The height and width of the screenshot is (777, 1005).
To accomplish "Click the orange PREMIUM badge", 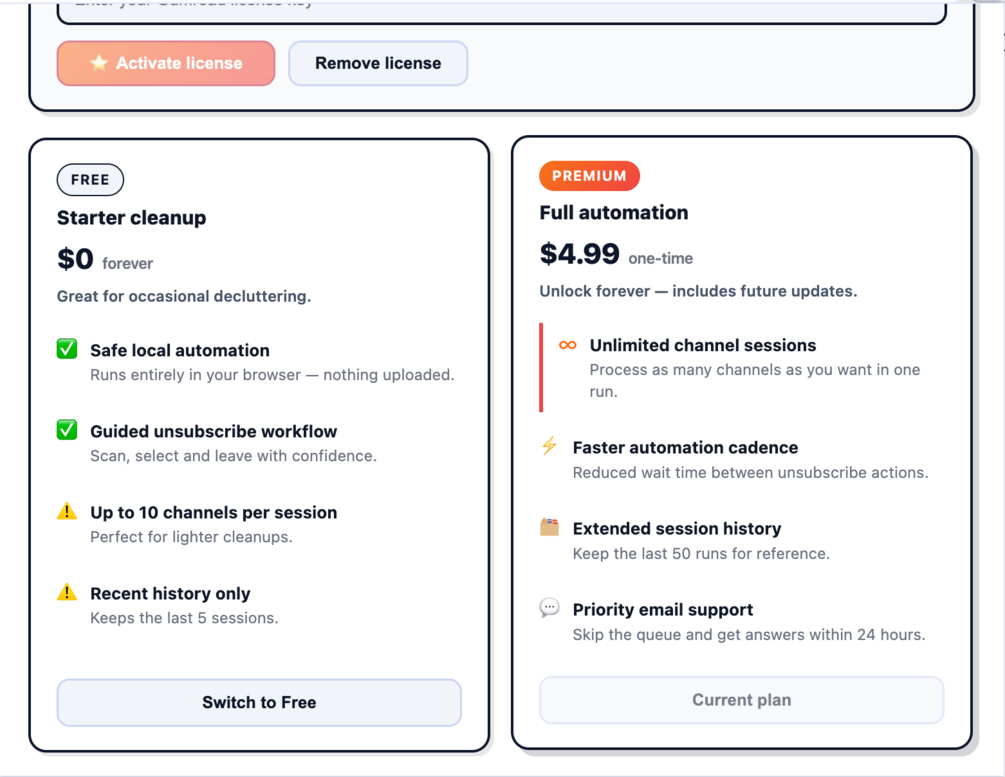I will click(589, 176).
